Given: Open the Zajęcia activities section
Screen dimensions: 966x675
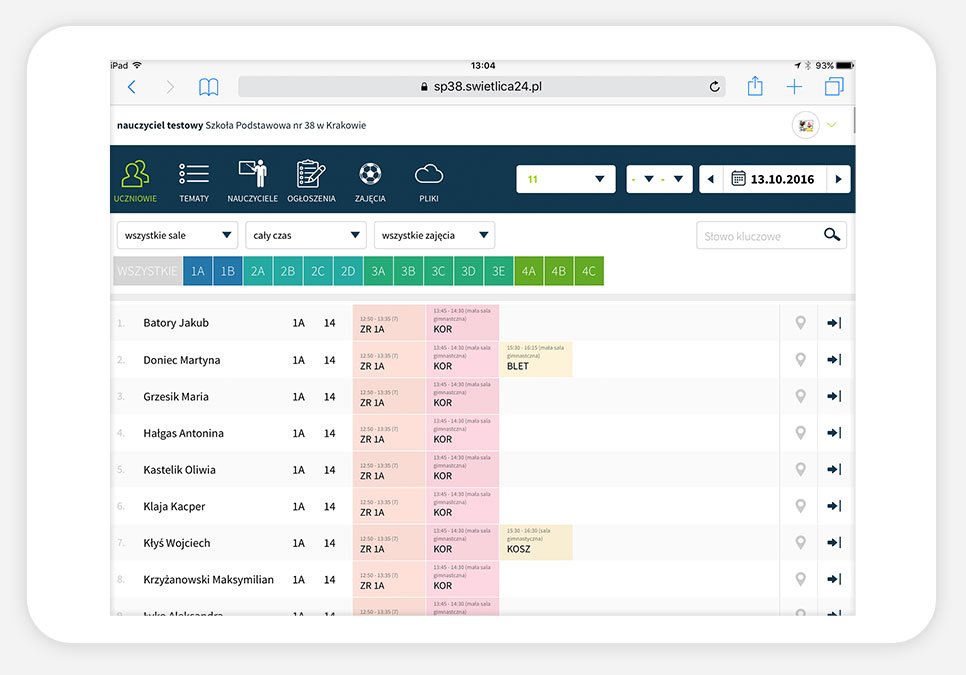Looking at the screenshot, I should point(370,181).
